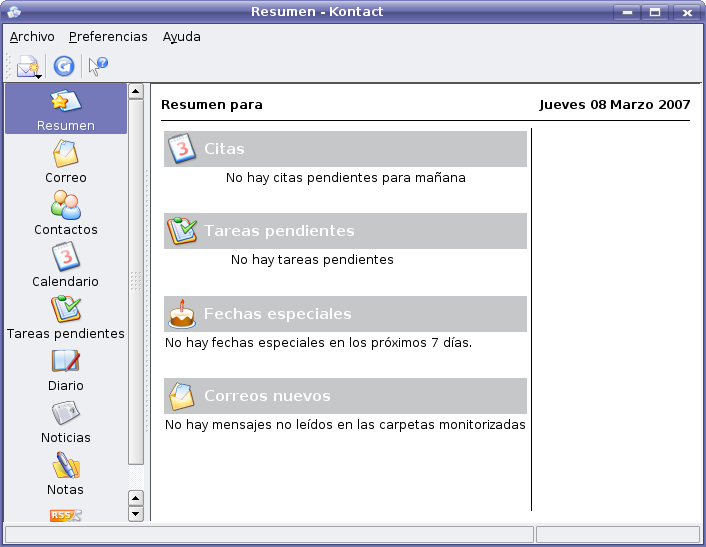Maximize the Kontact window
706x547 pixels.
pos(655,12)
